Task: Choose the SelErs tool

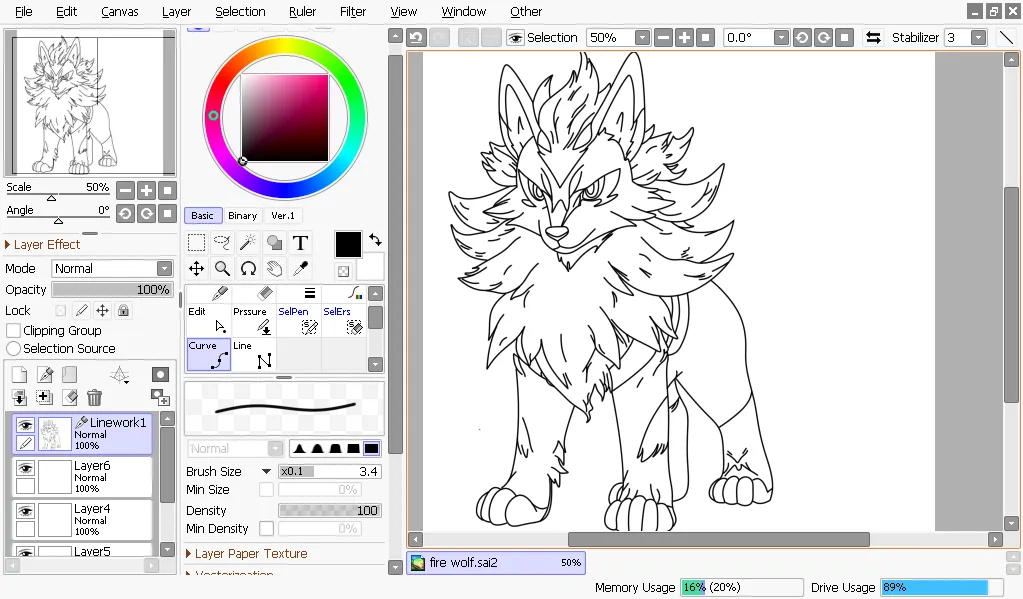Action: point(343,320)
